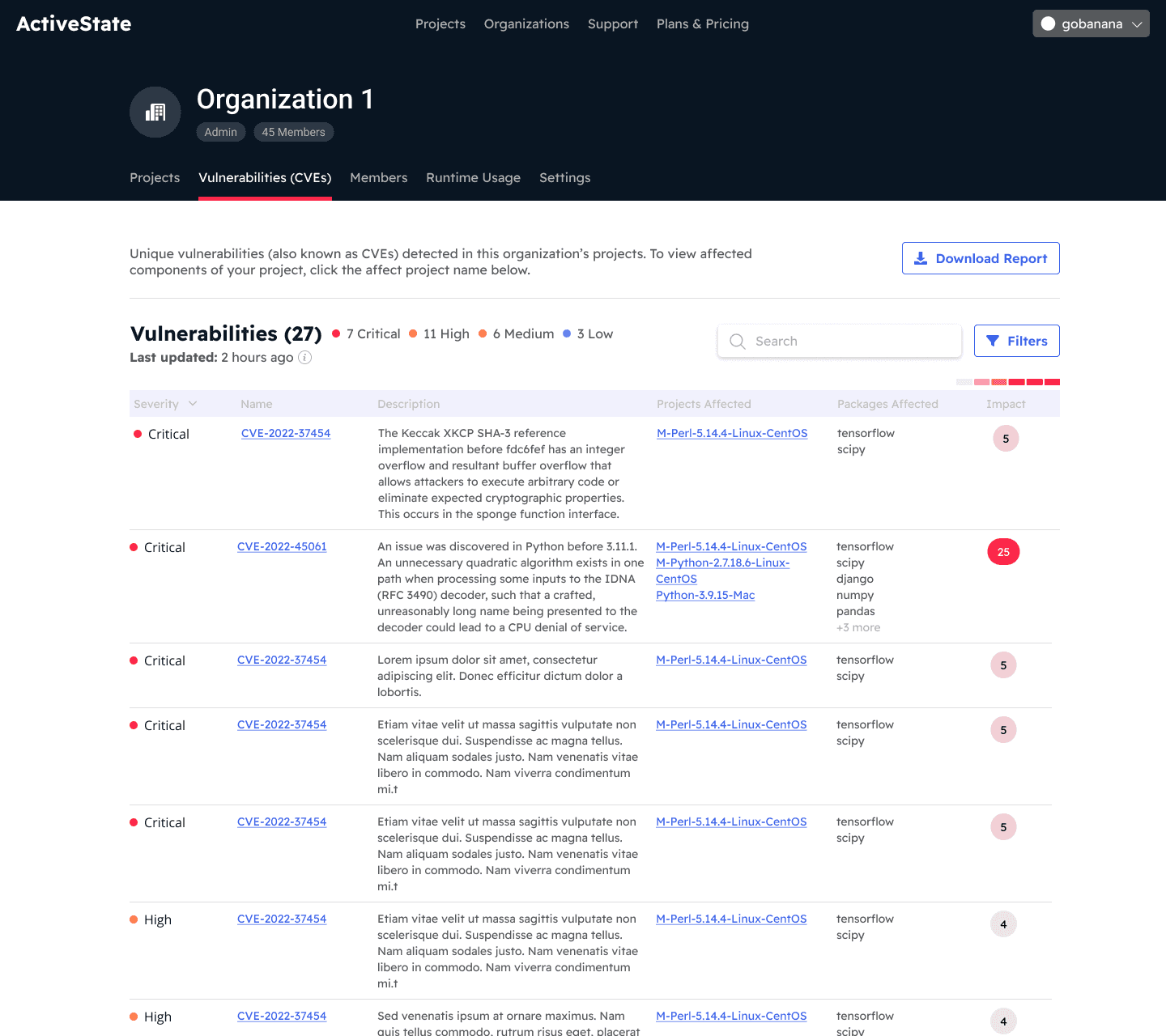Viewport: 1166px width, 1036px height.
Task: Click the Name column header
Action: pos(257,404)
